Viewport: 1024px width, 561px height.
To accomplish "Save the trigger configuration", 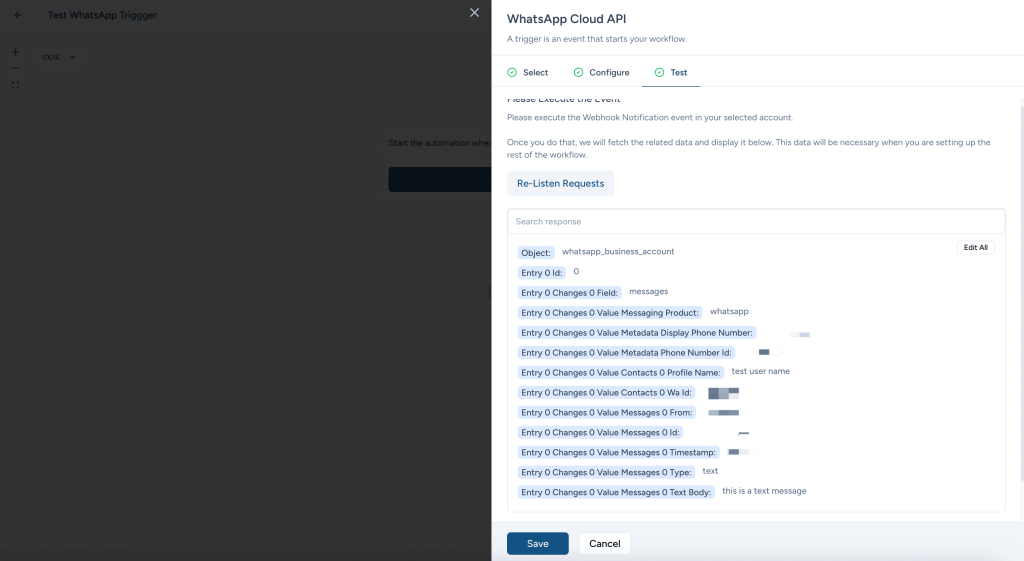I will 537,543.
